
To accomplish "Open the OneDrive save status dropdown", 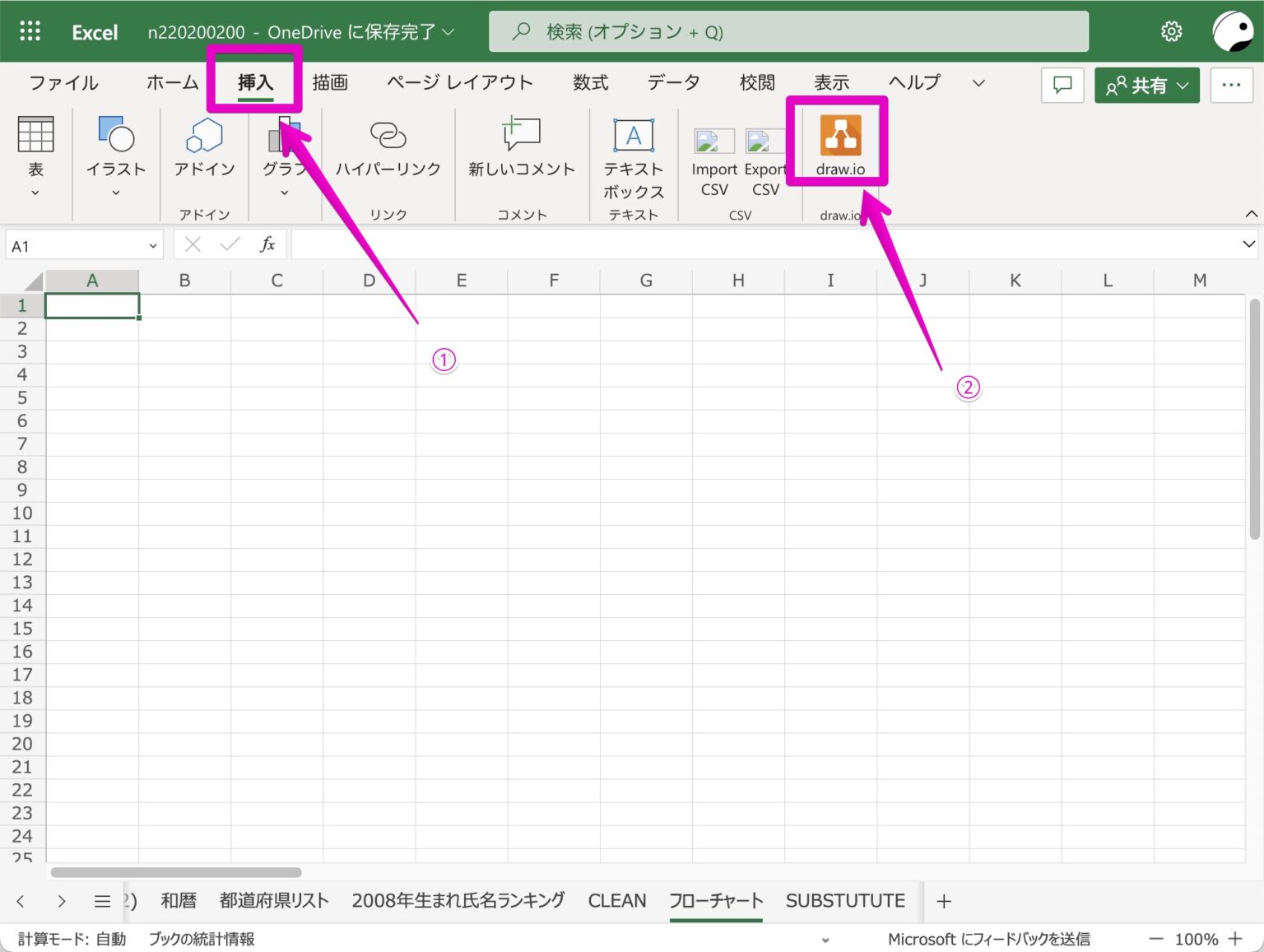I will tap(447, 32).
